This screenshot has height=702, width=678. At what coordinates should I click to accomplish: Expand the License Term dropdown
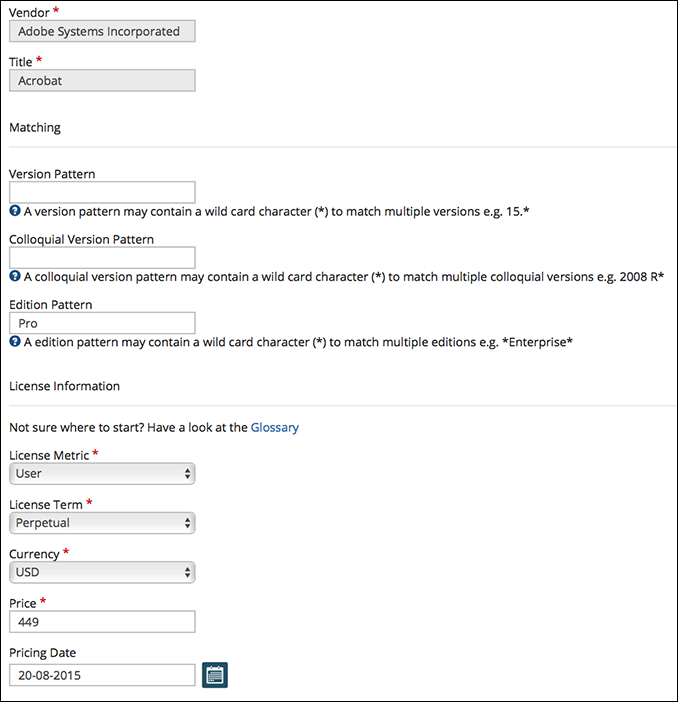pos(102,522)
